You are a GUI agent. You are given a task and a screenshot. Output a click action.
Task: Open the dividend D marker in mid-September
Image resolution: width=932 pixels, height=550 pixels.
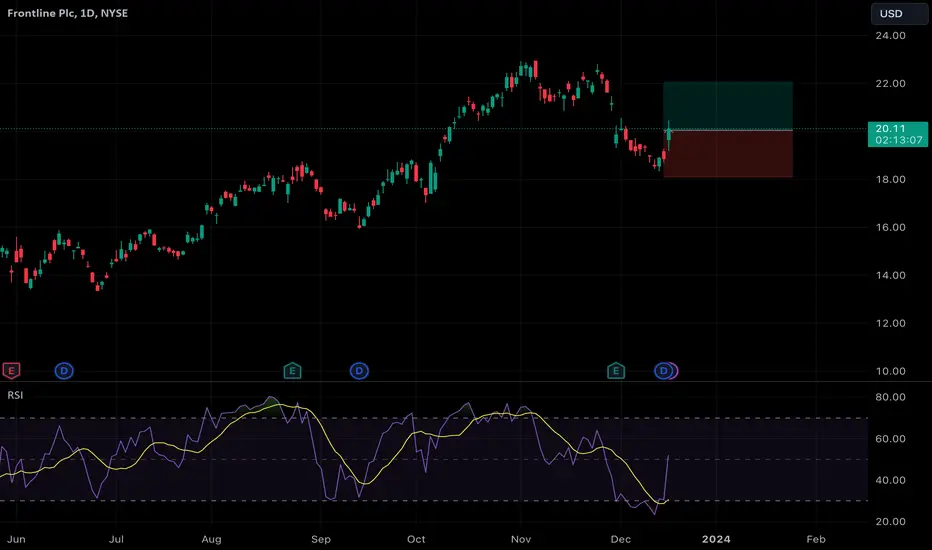[x=359, y=371]
